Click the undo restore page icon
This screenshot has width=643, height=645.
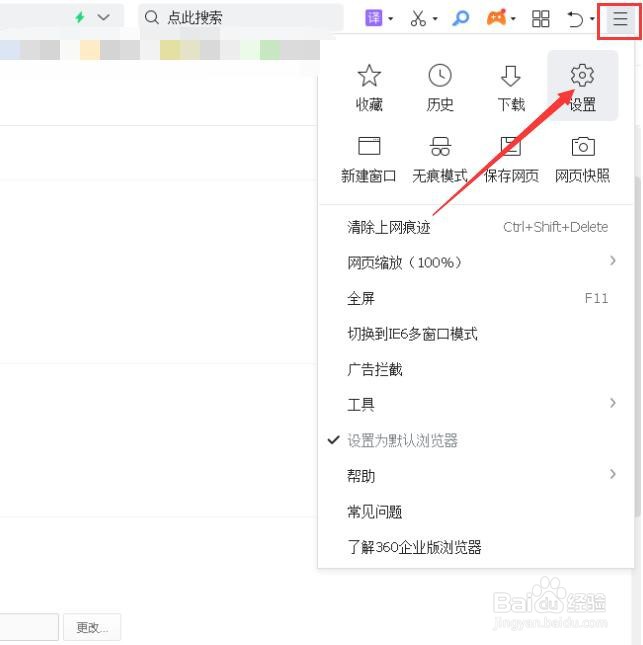(575, 19)
